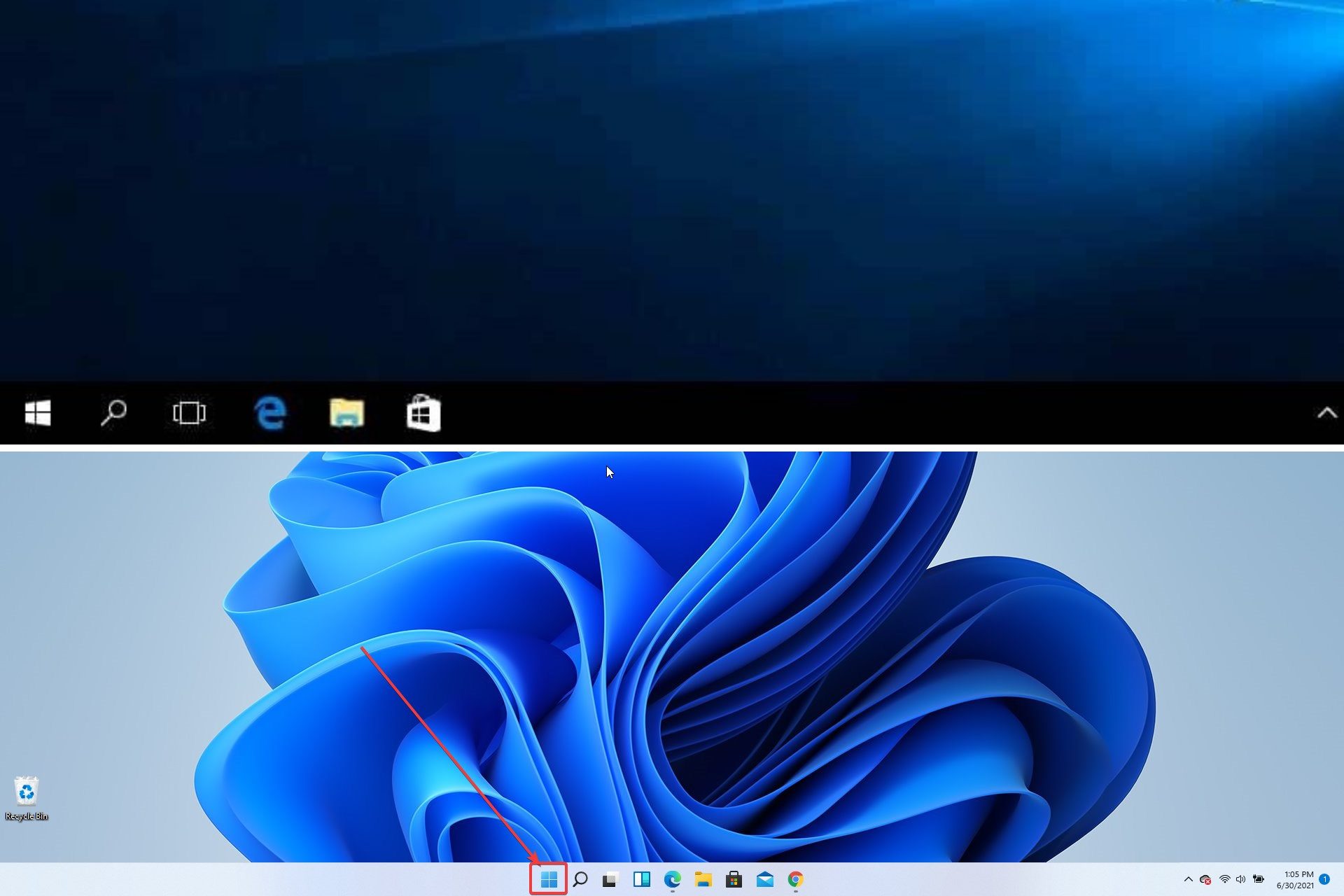
Task: Click the volume speaker tray icon
Action: [x=1240, y=879]
